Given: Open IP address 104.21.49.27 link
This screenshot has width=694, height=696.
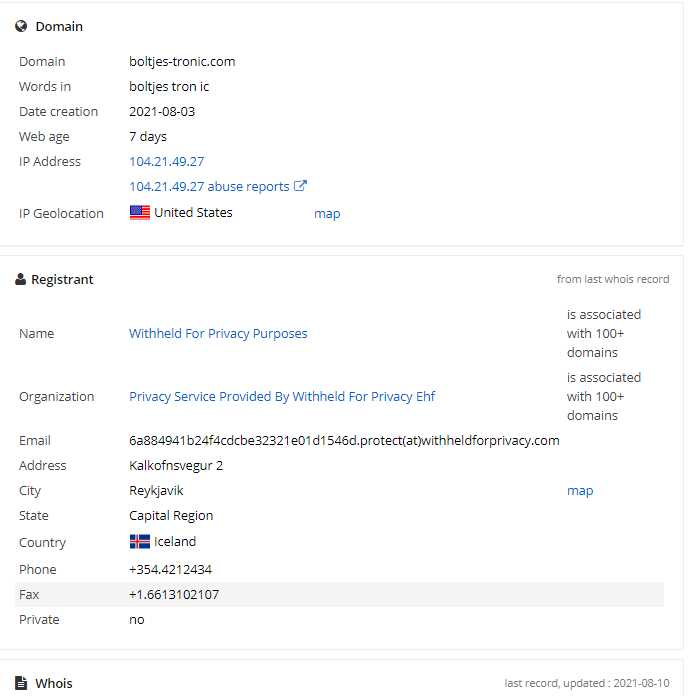Looking at the screenshot, I should coord(167,162).
